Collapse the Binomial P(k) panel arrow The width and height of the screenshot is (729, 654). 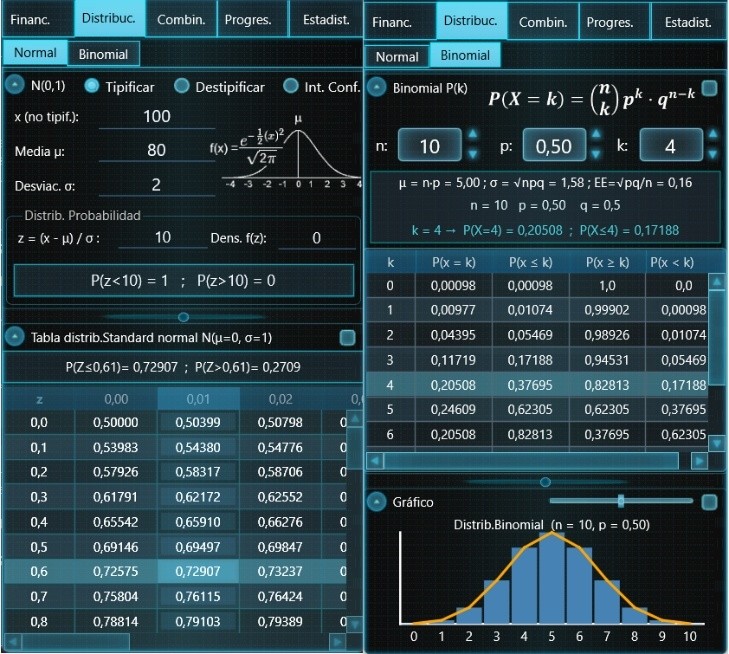coord(377,87)
